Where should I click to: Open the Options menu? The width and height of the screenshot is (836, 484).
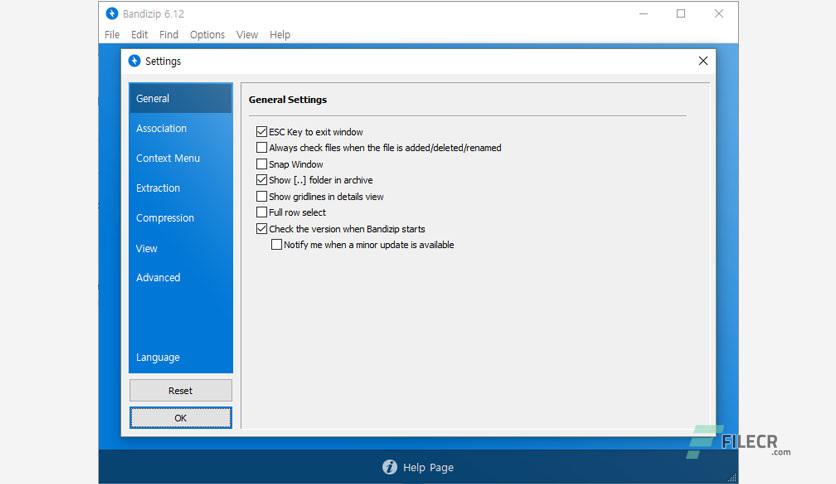point(207,35)
